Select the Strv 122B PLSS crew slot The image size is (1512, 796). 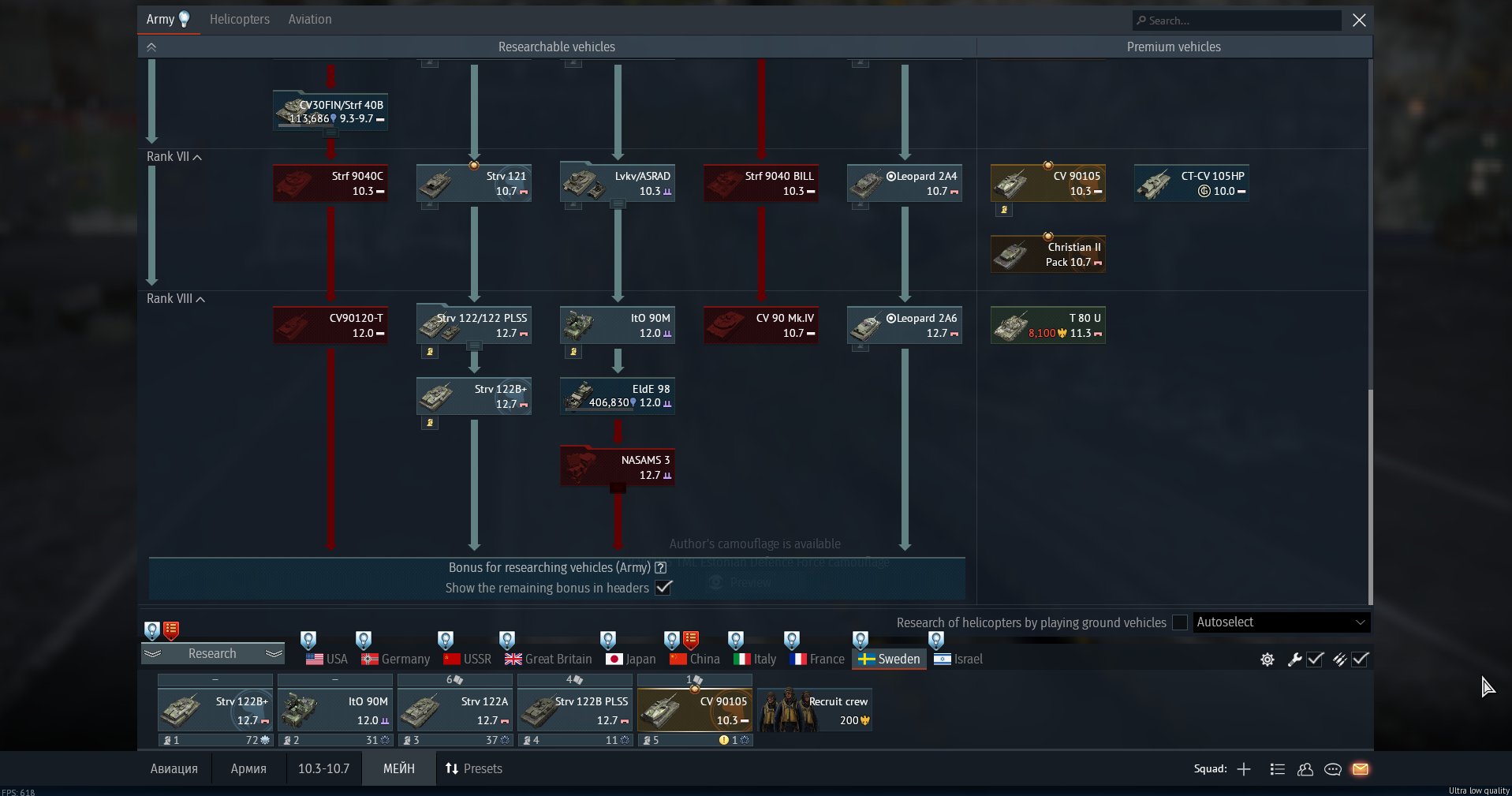pos(575,711)
